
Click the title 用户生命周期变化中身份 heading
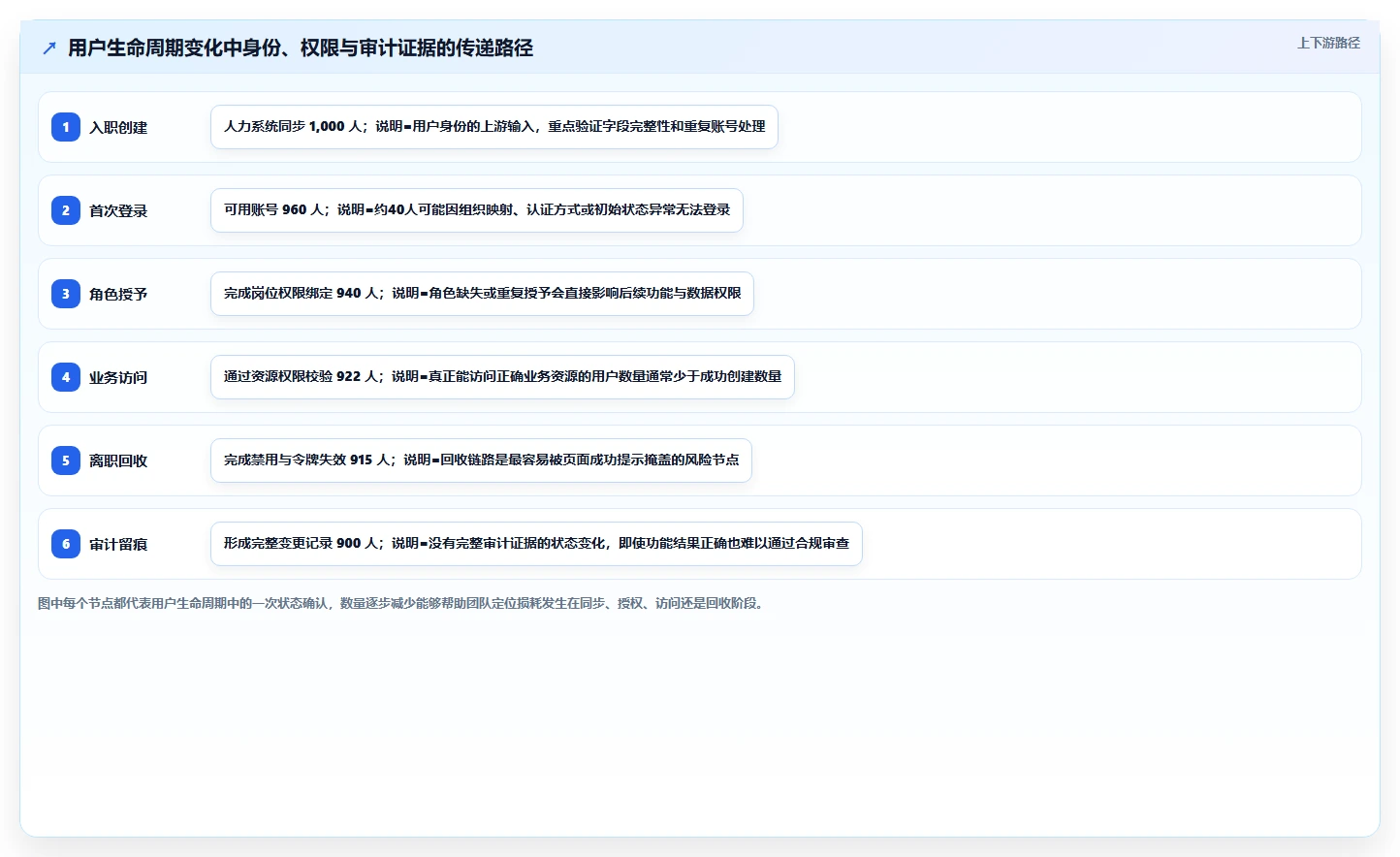[301, 48]
